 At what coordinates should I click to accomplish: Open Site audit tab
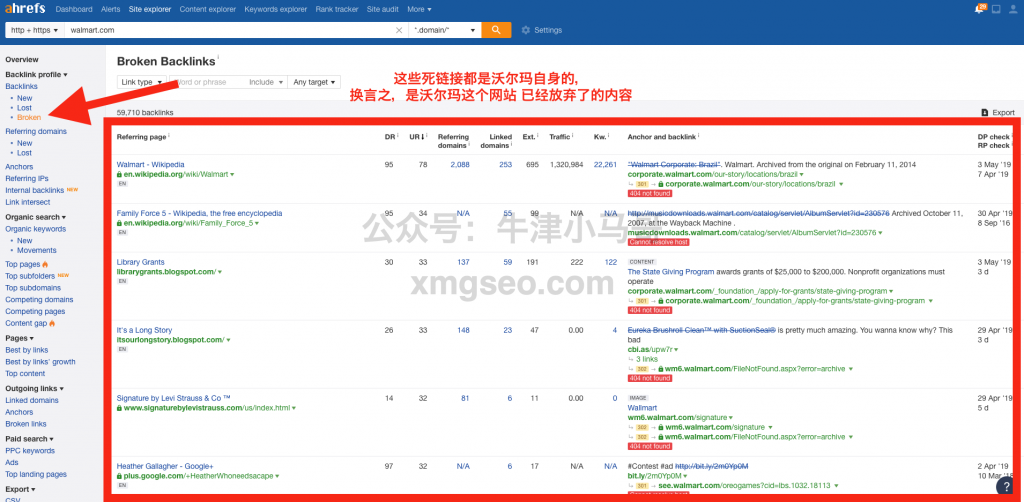(383, 9)
